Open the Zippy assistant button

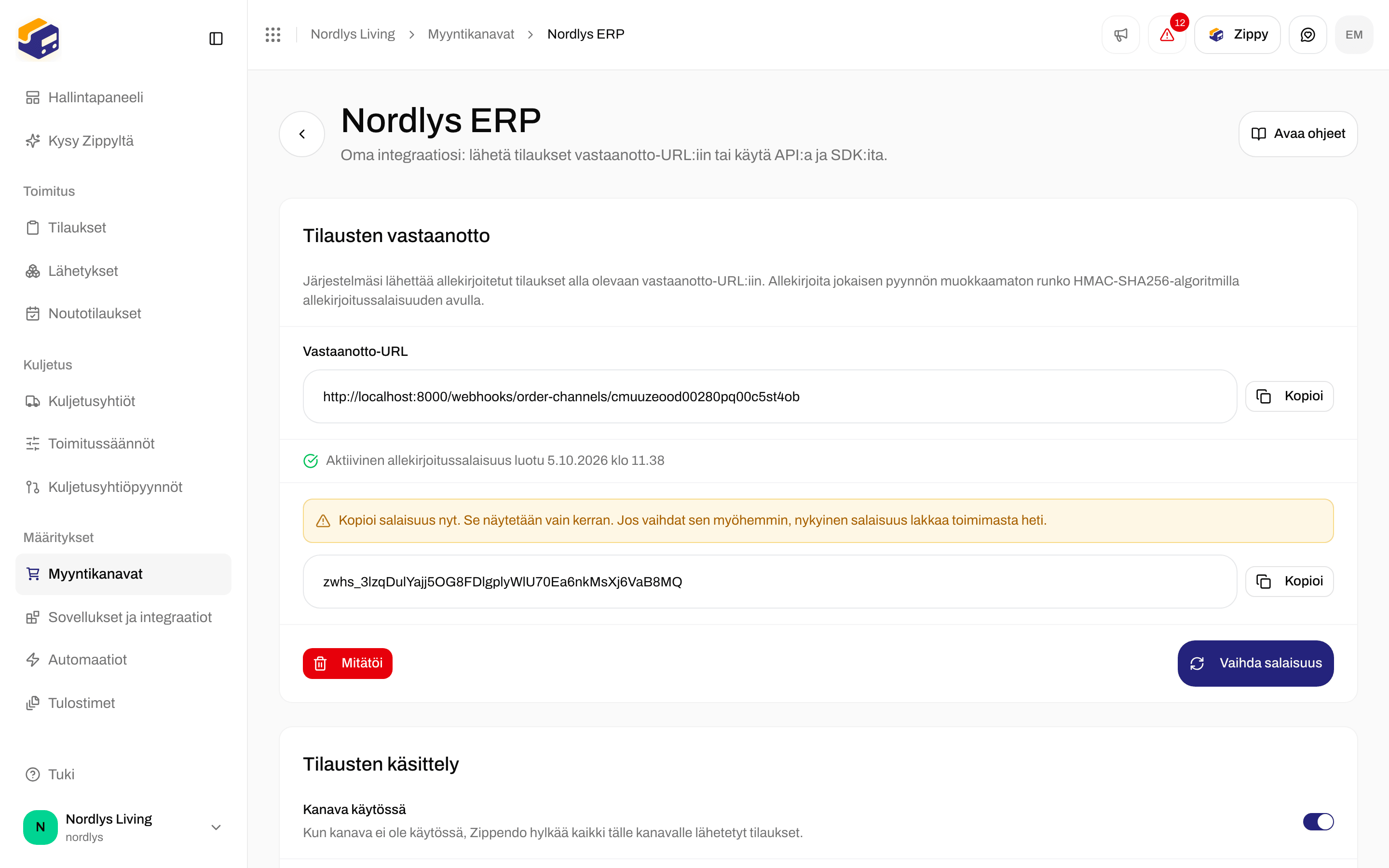pos(1237,34)
